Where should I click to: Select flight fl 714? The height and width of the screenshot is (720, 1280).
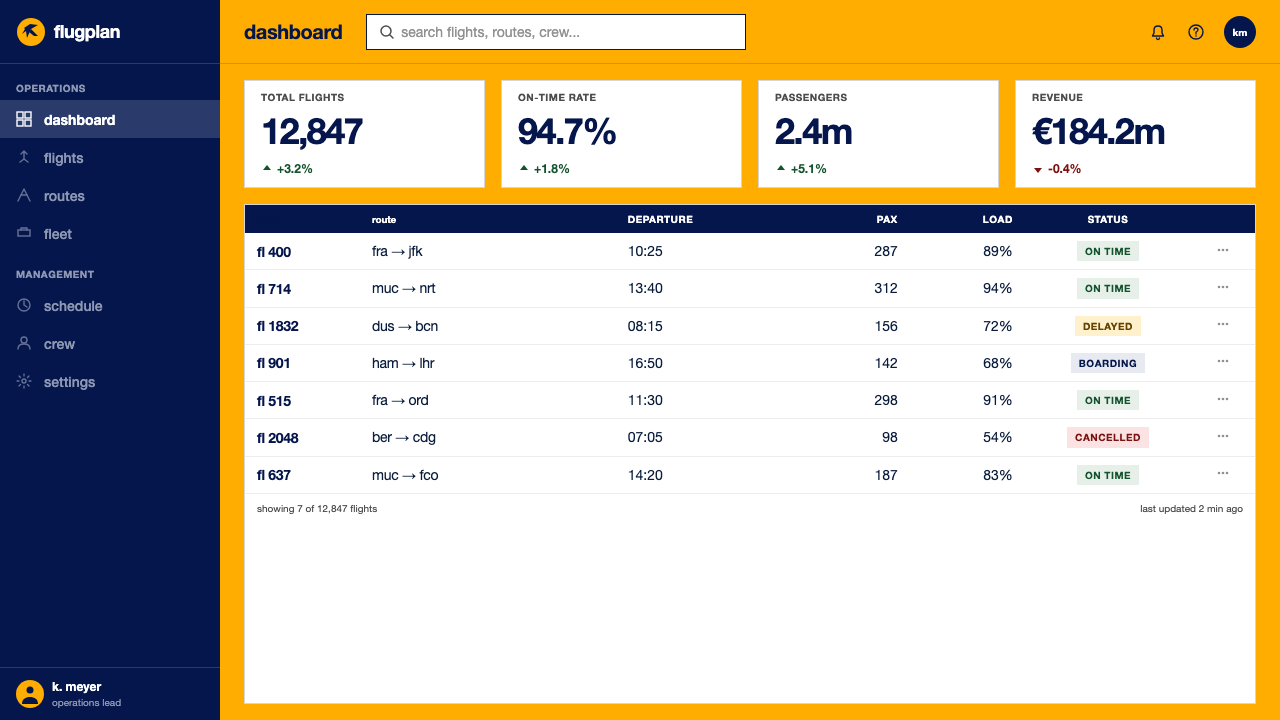tap(274, 289)
